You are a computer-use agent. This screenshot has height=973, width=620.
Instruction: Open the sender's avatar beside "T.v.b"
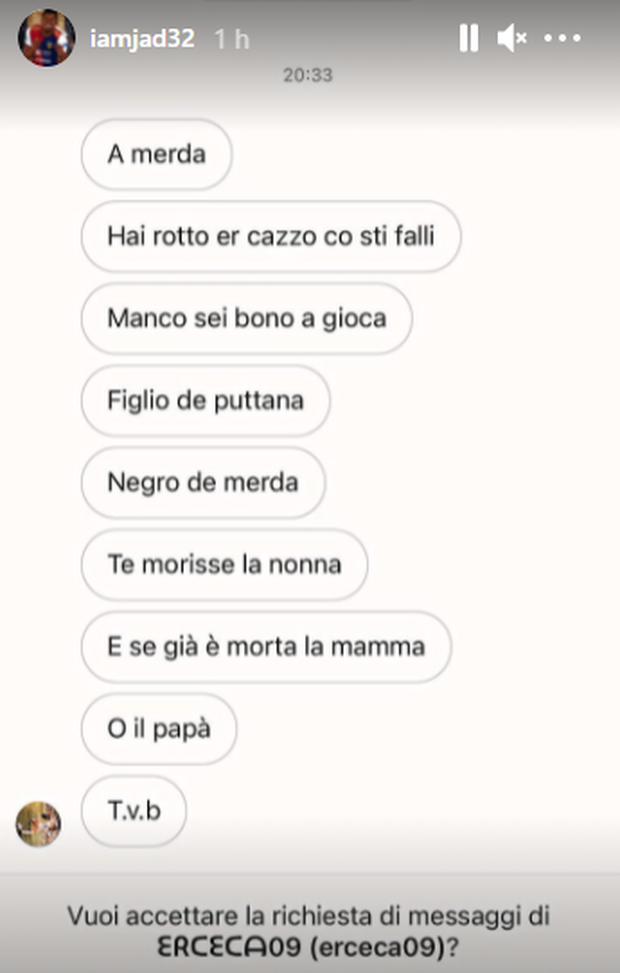point(39,824)
